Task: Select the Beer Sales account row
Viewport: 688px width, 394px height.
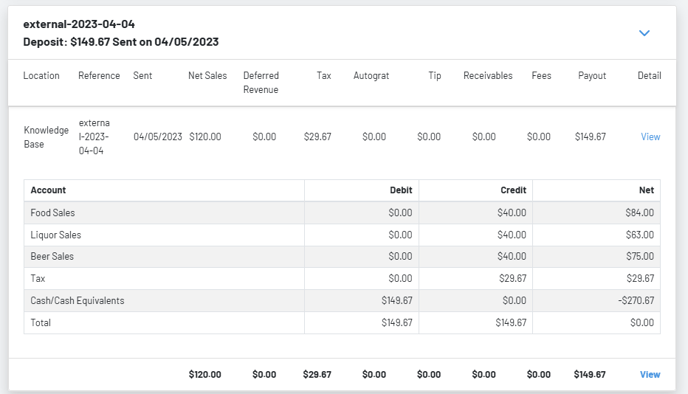Action: pos(342,256)
